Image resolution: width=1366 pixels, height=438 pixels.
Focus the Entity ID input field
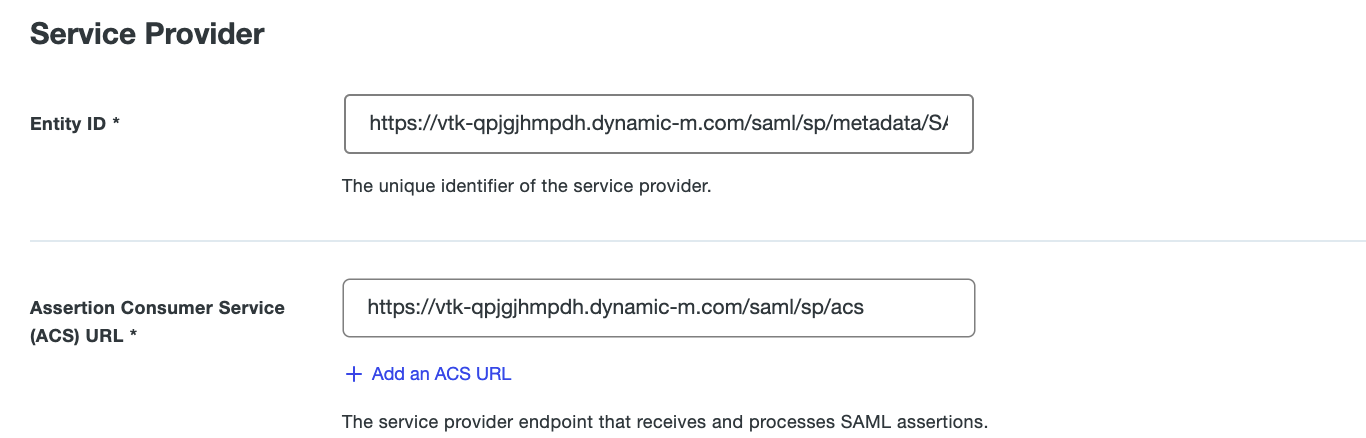pos(658,124)
